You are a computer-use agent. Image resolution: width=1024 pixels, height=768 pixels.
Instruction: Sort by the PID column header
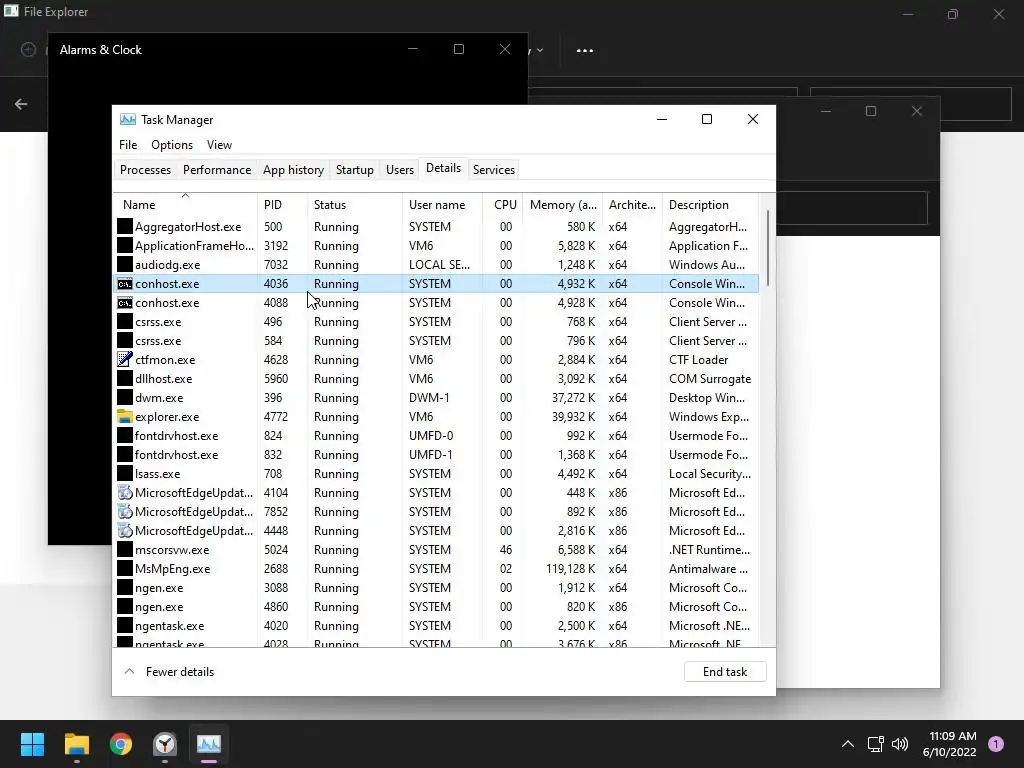pyautogui.click(x=283, y=205)
